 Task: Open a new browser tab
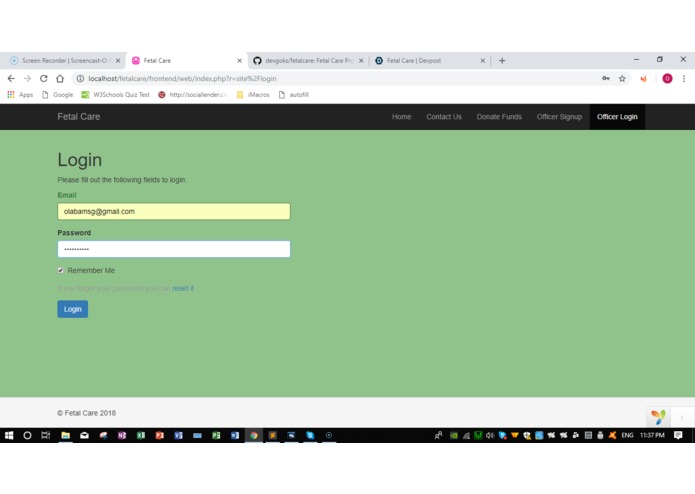pyautogui.click(x=502, y=61)
